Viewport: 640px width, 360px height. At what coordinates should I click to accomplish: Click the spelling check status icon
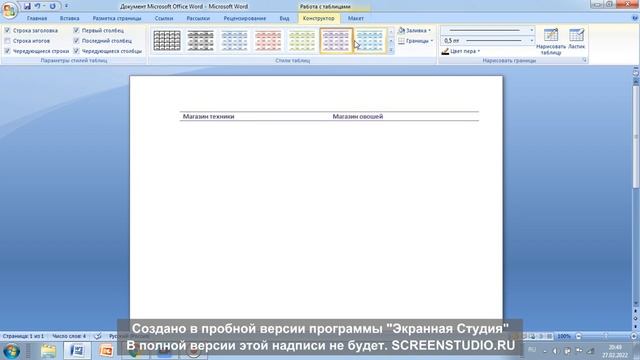(x=98, y=336)
